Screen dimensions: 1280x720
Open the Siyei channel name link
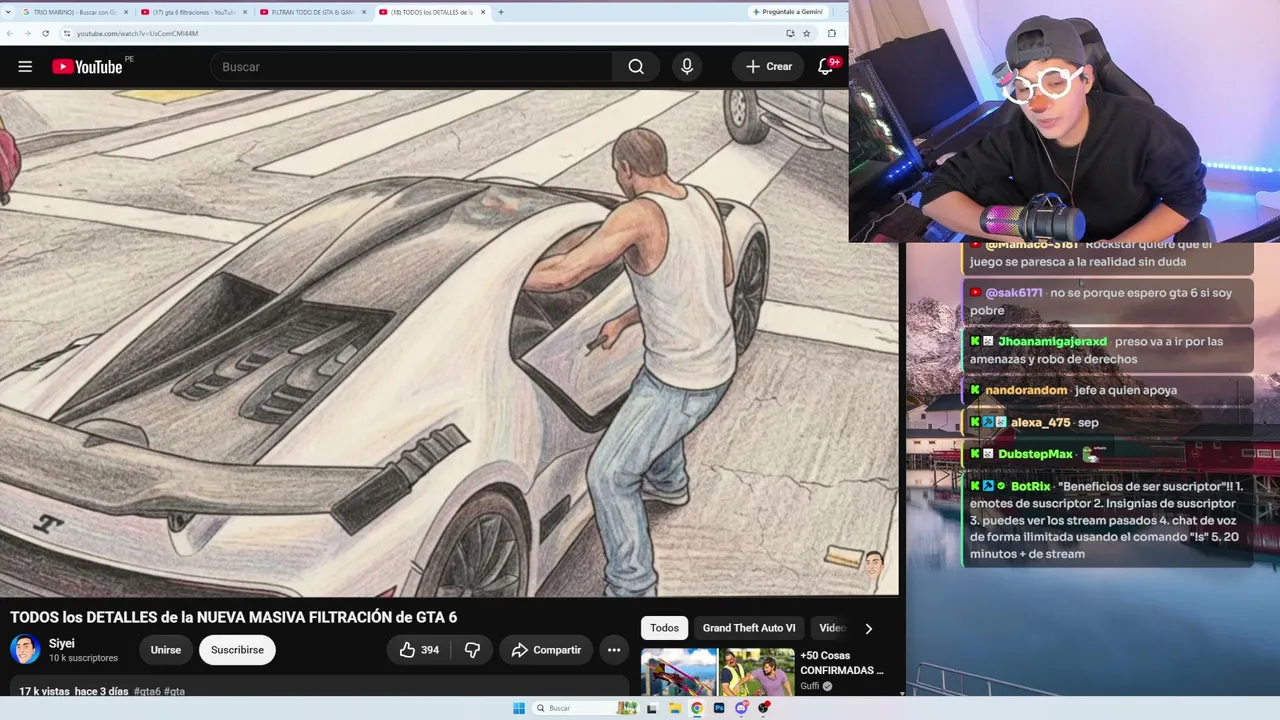click(62, 643)
